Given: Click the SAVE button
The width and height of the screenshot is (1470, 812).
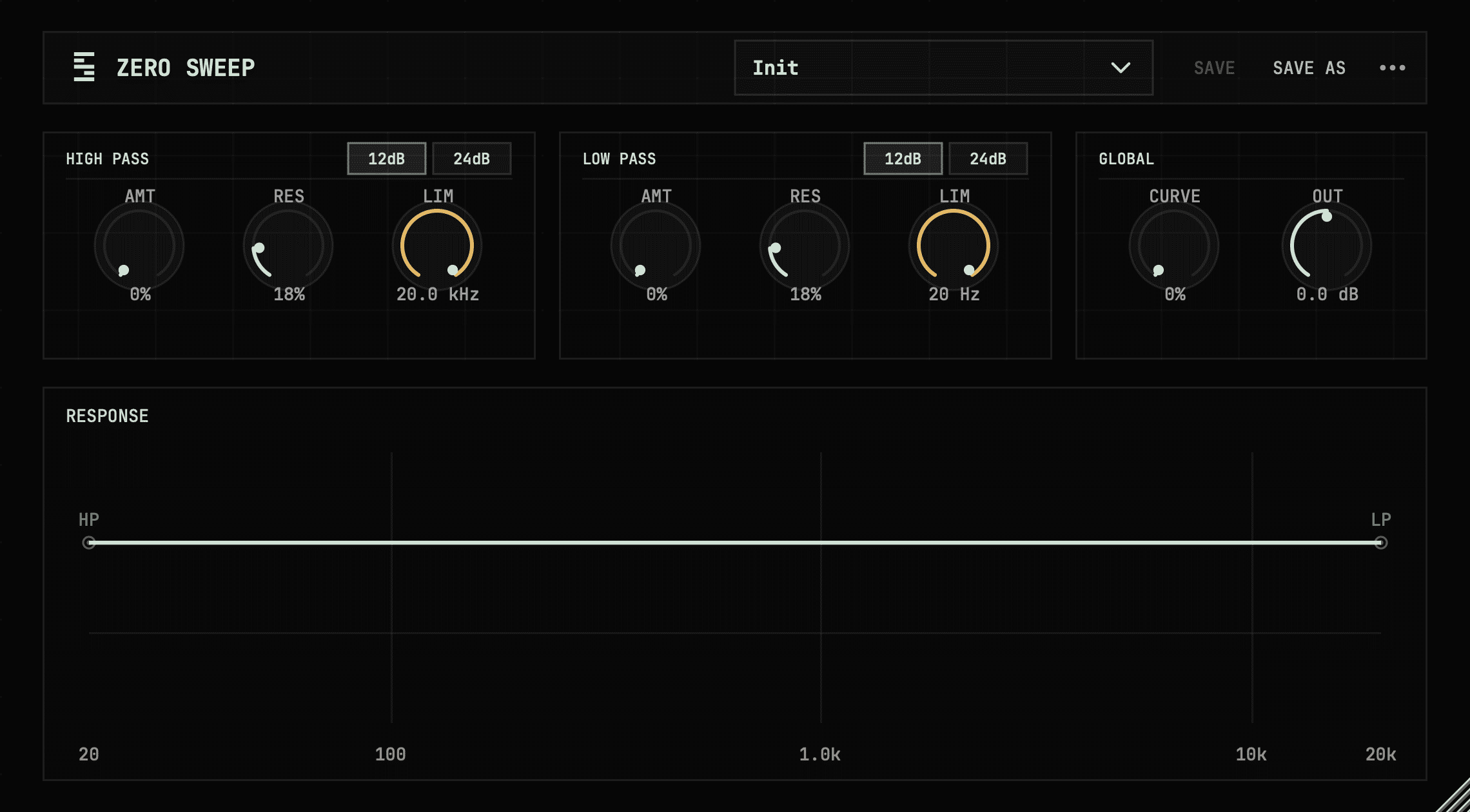Looking at the screenshot, I should [1214, 68].
